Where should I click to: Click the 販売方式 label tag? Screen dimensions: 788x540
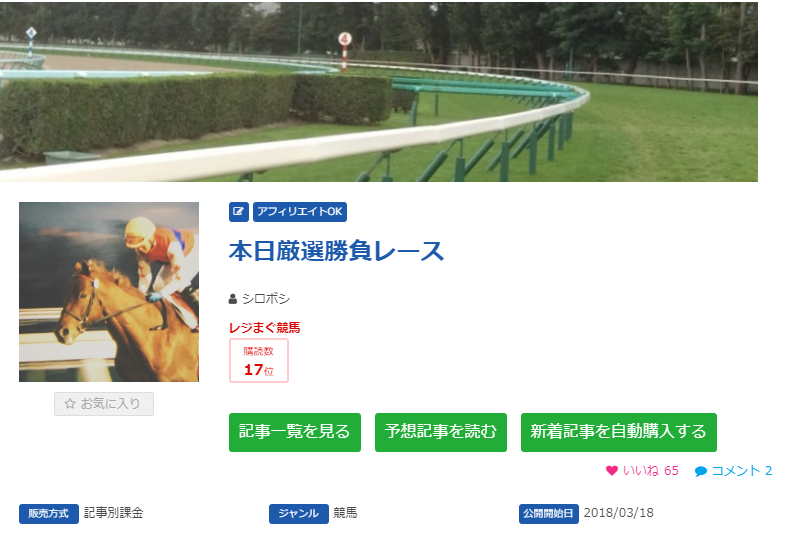point(49,513)
